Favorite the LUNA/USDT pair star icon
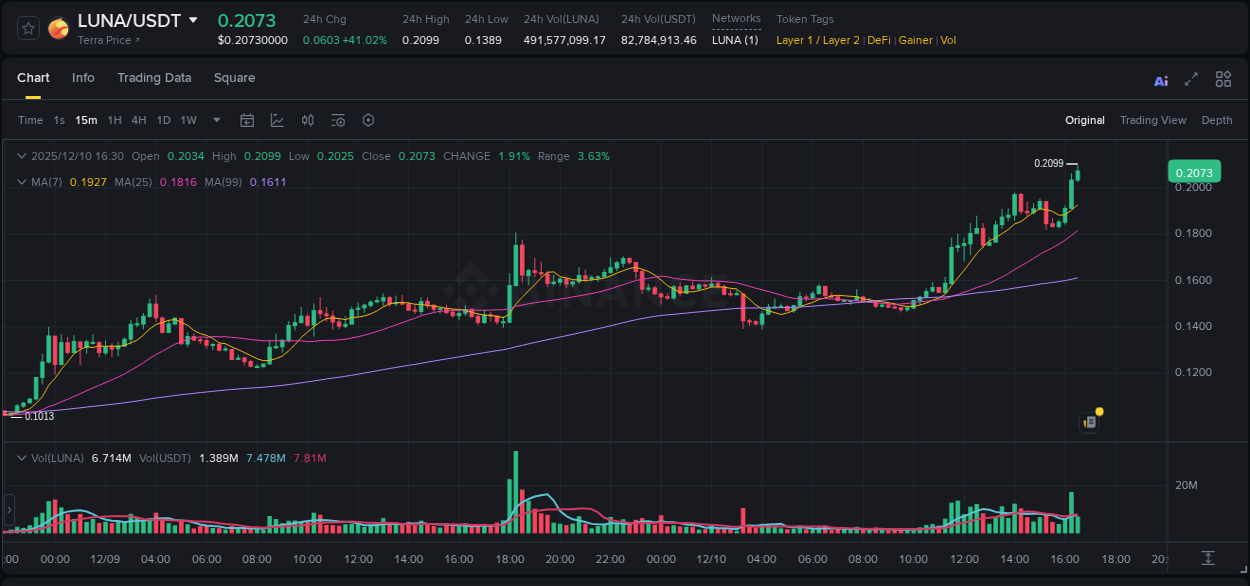This screenshot has height=586, width=1250. click(28, 28)
